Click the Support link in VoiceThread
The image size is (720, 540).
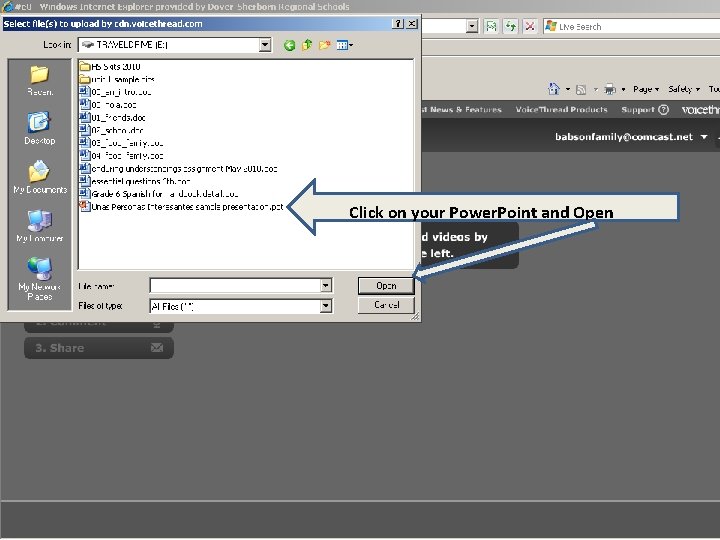pyautogui.click(x=638, y=110)
